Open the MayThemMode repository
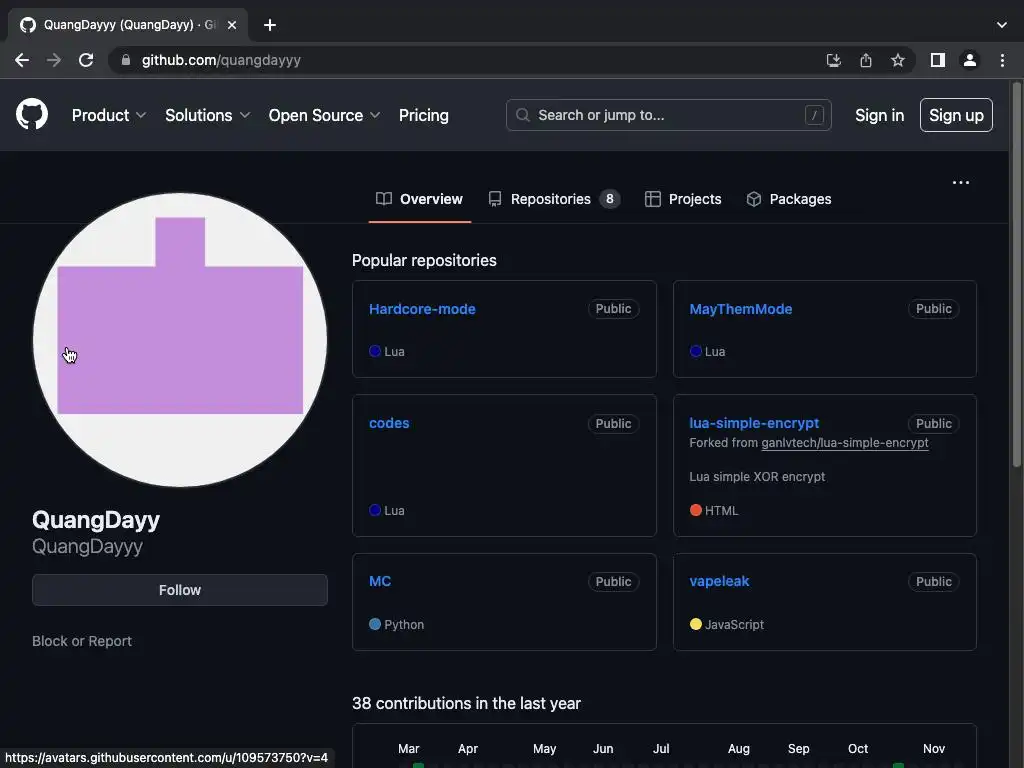 (741, 309)
